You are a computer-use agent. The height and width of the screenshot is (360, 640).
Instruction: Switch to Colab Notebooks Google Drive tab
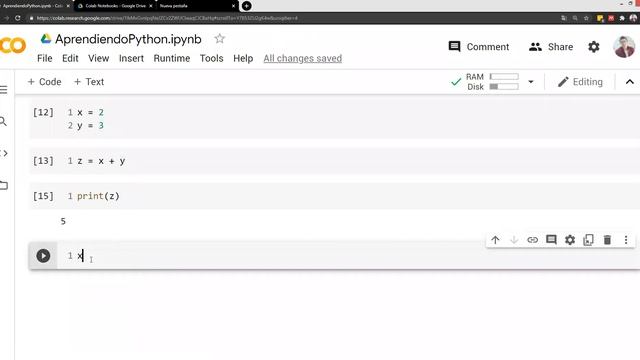[115, 6]
